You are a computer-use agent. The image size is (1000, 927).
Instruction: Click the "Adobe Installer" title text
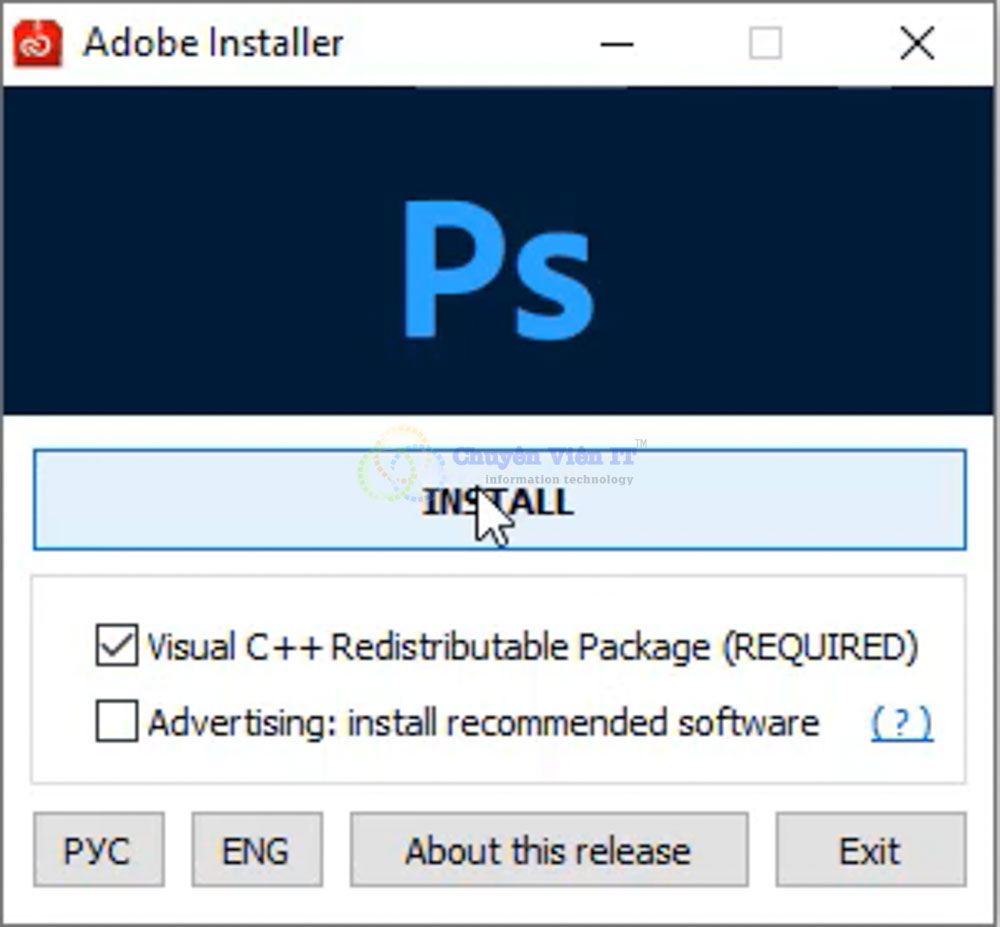point(213,43)
